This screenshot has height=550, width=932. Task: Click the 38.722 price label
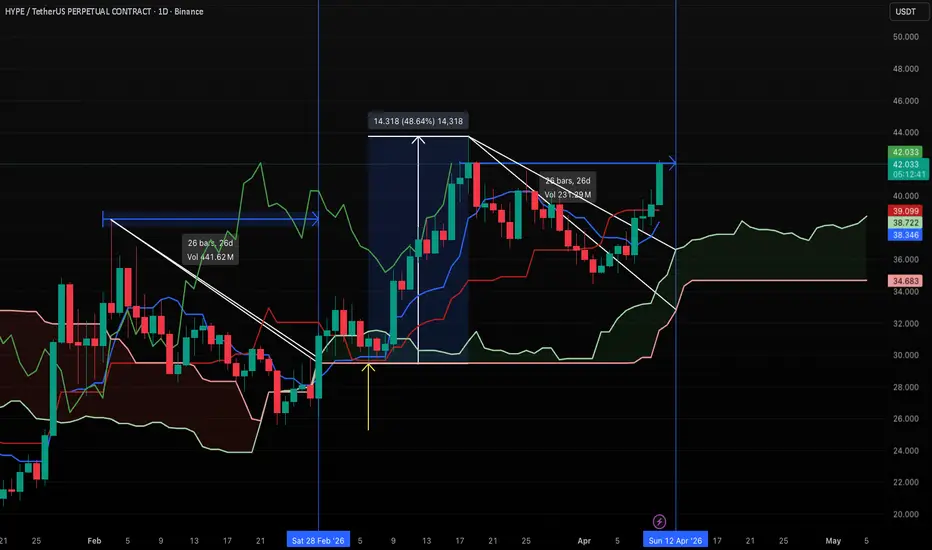click(x=905, y=223)
